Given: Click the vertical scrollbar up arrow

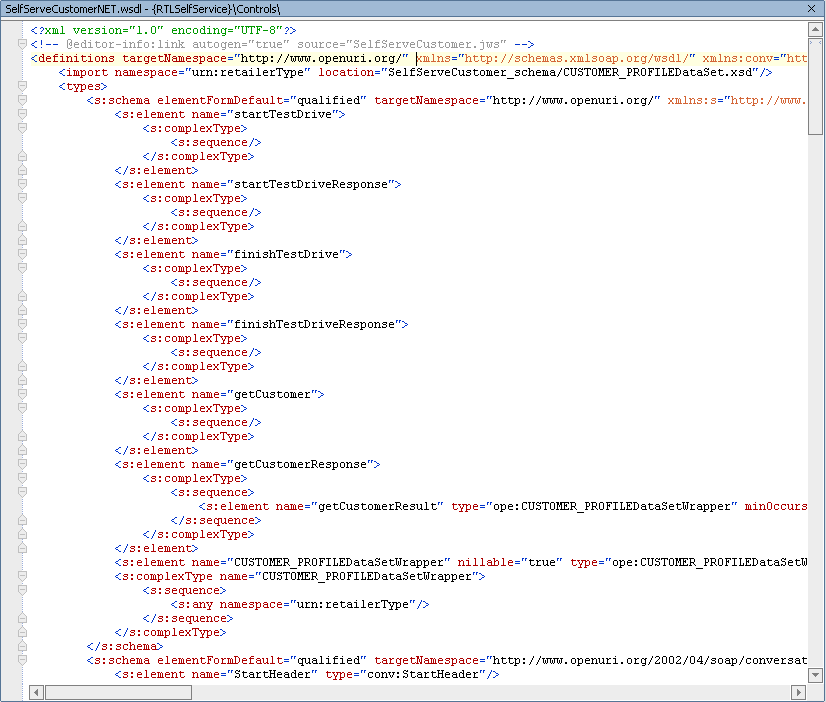Looking at the screenshot, I should coord(815,29).
